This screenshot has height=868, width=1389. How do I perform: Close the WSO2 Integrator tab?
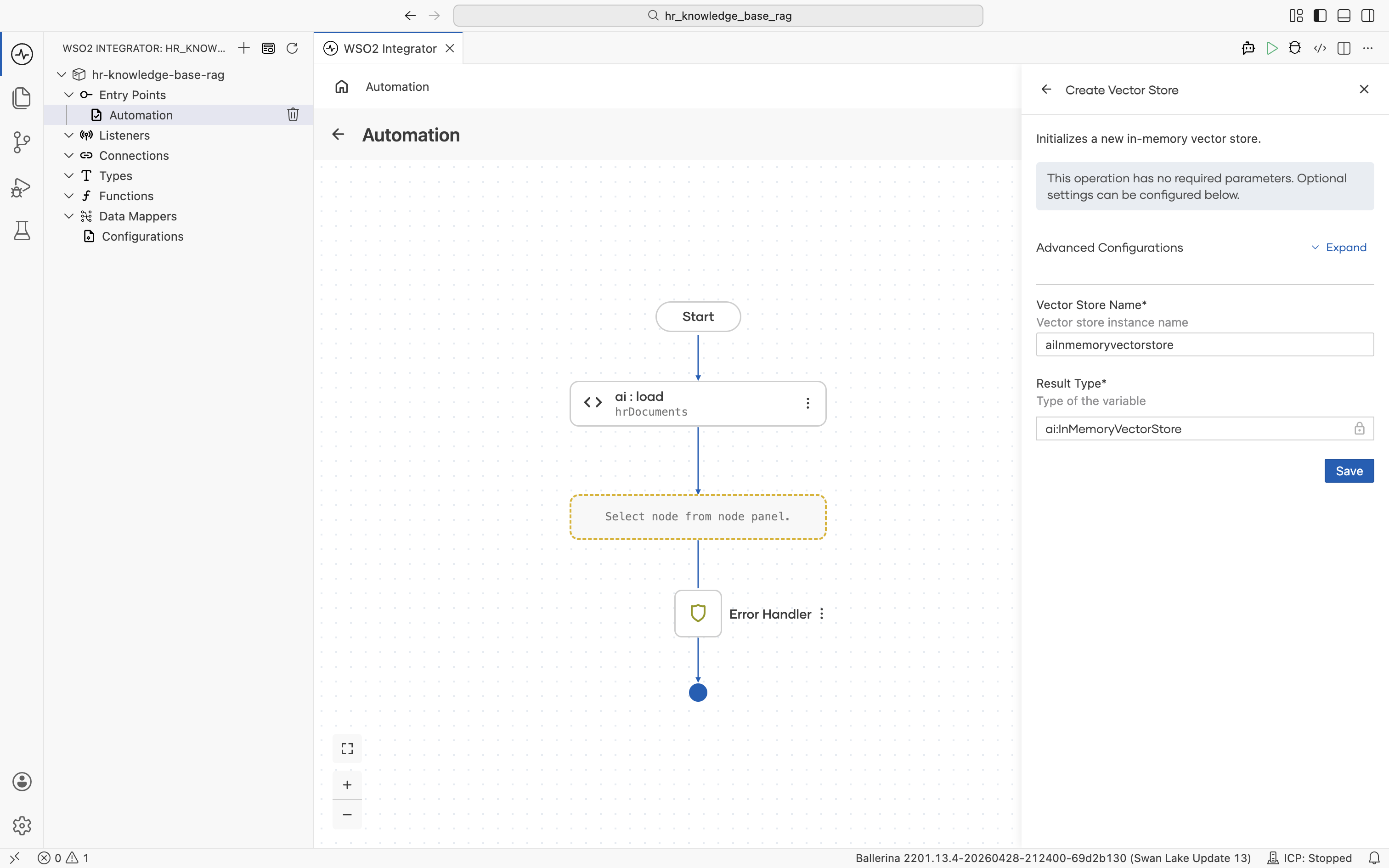pos(450,48)
